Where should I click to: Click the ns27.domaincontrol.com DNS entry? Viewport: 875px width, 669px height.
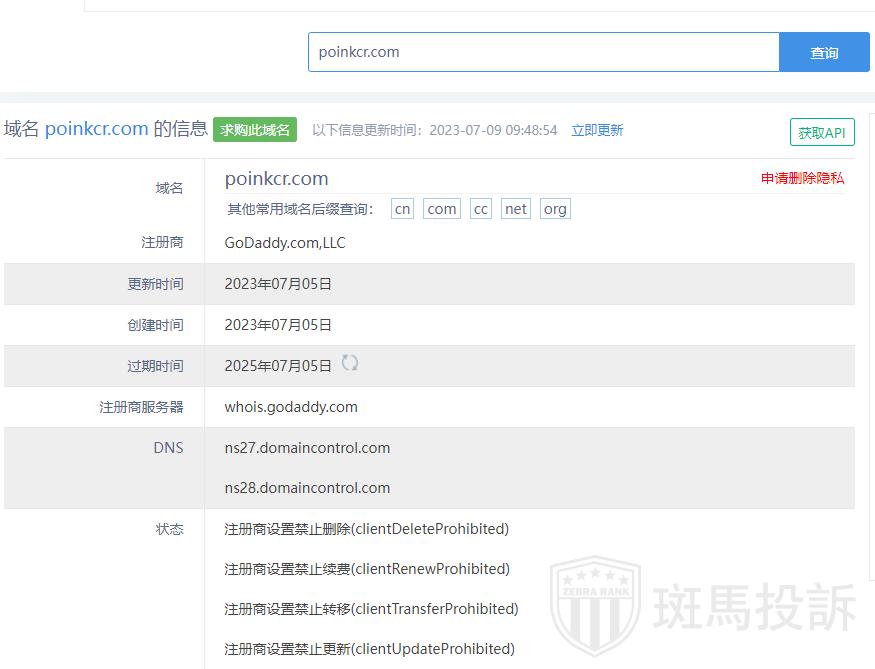[307, 448]
